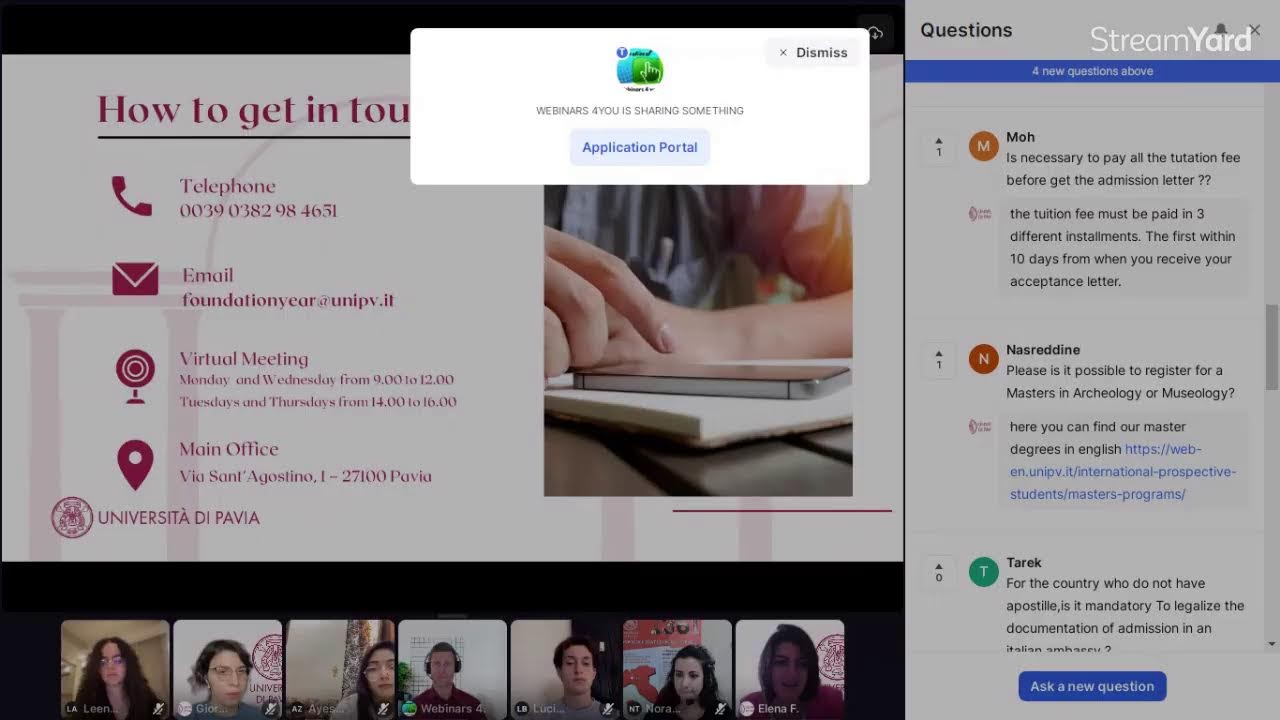The height and width of the screenshot is (720, 1280).
Task: Click muted mic icon on Ayes's tile
Action: 383,708
